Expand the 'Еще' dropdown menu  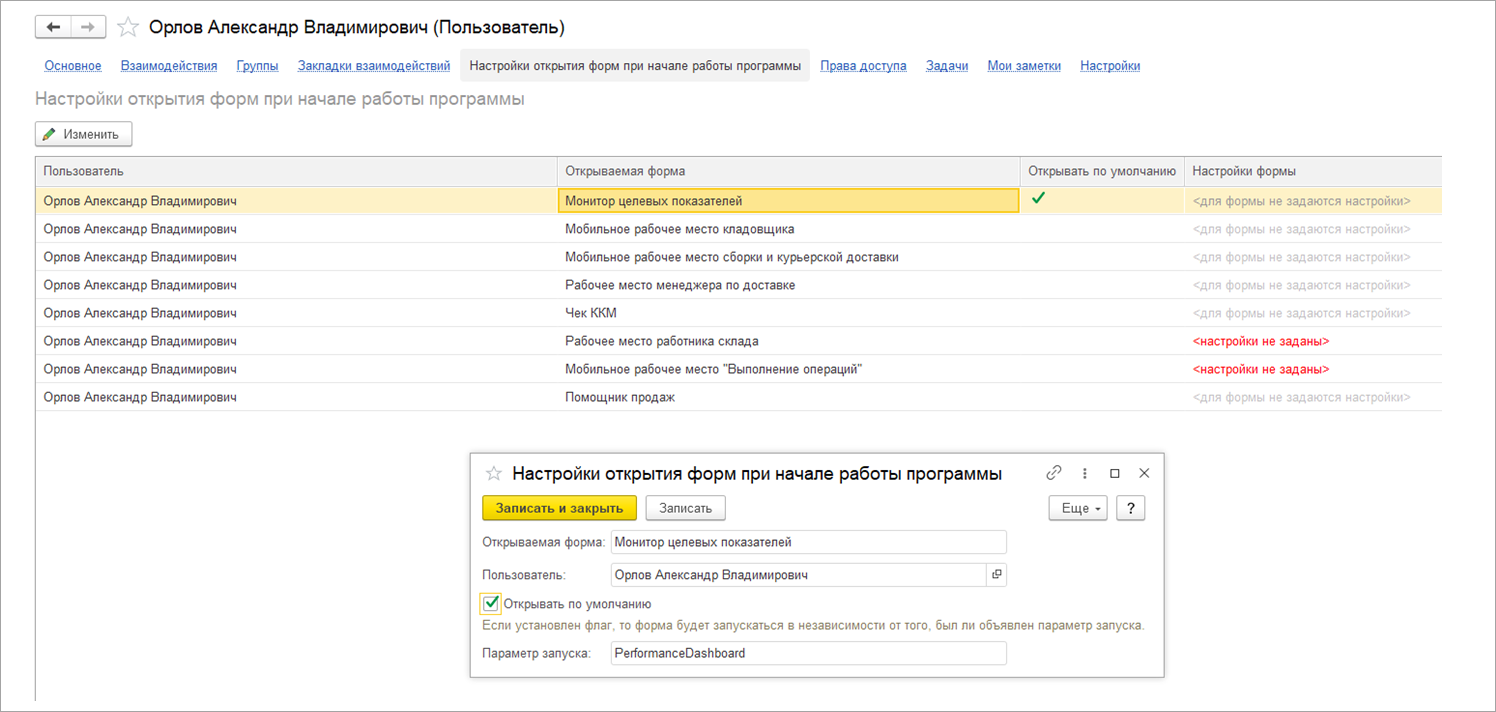(1077, 508)
